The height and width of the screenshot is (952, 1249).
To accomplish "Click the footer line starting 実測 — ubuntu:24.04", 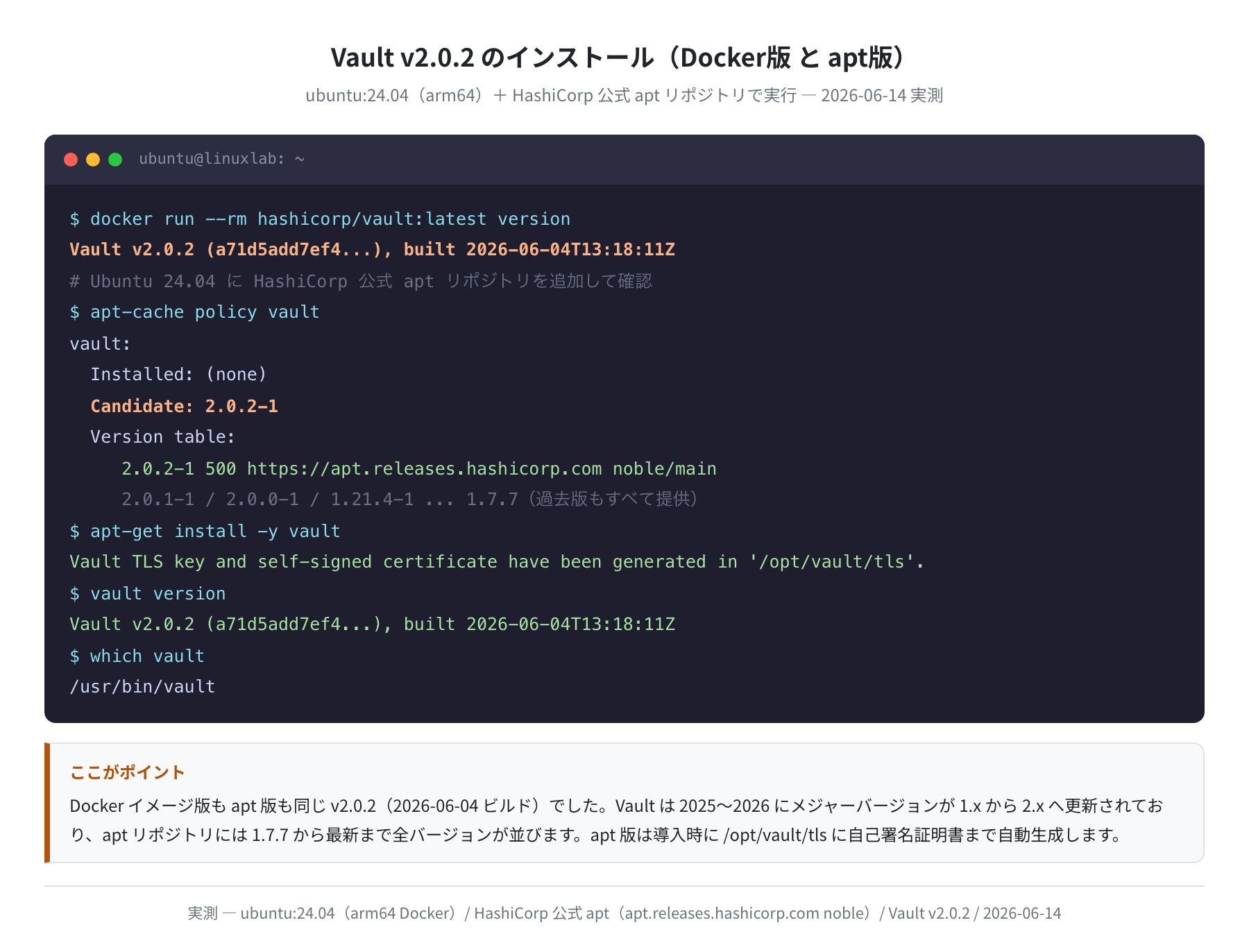I will tap(624, 913).
